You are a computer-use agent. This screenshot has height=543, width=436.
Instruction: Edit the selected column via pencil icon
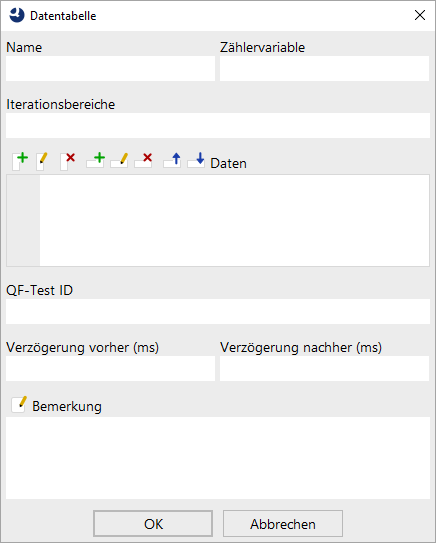(42, 161)
